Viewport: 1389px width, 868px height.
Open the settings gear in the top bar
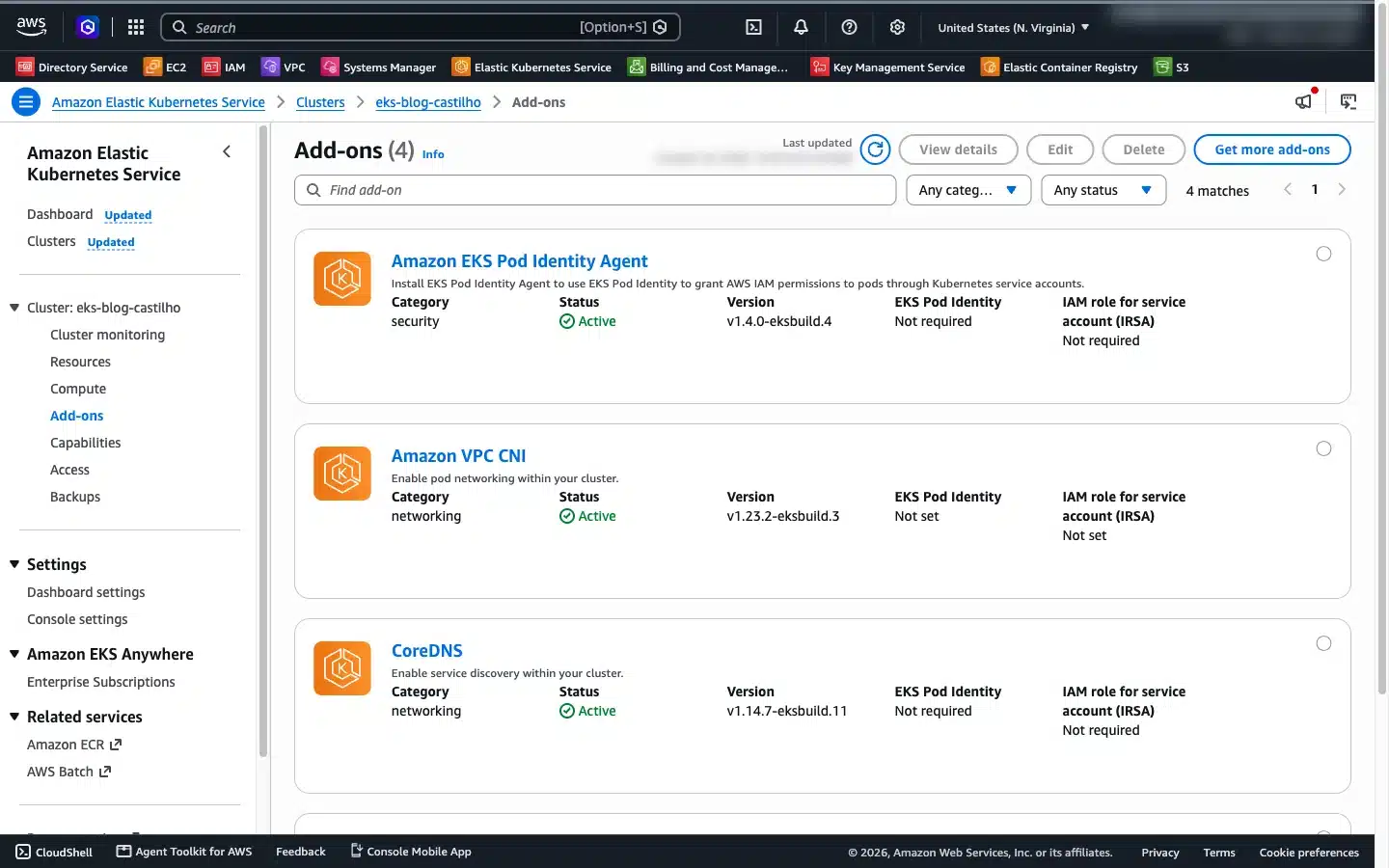(897, 27)
